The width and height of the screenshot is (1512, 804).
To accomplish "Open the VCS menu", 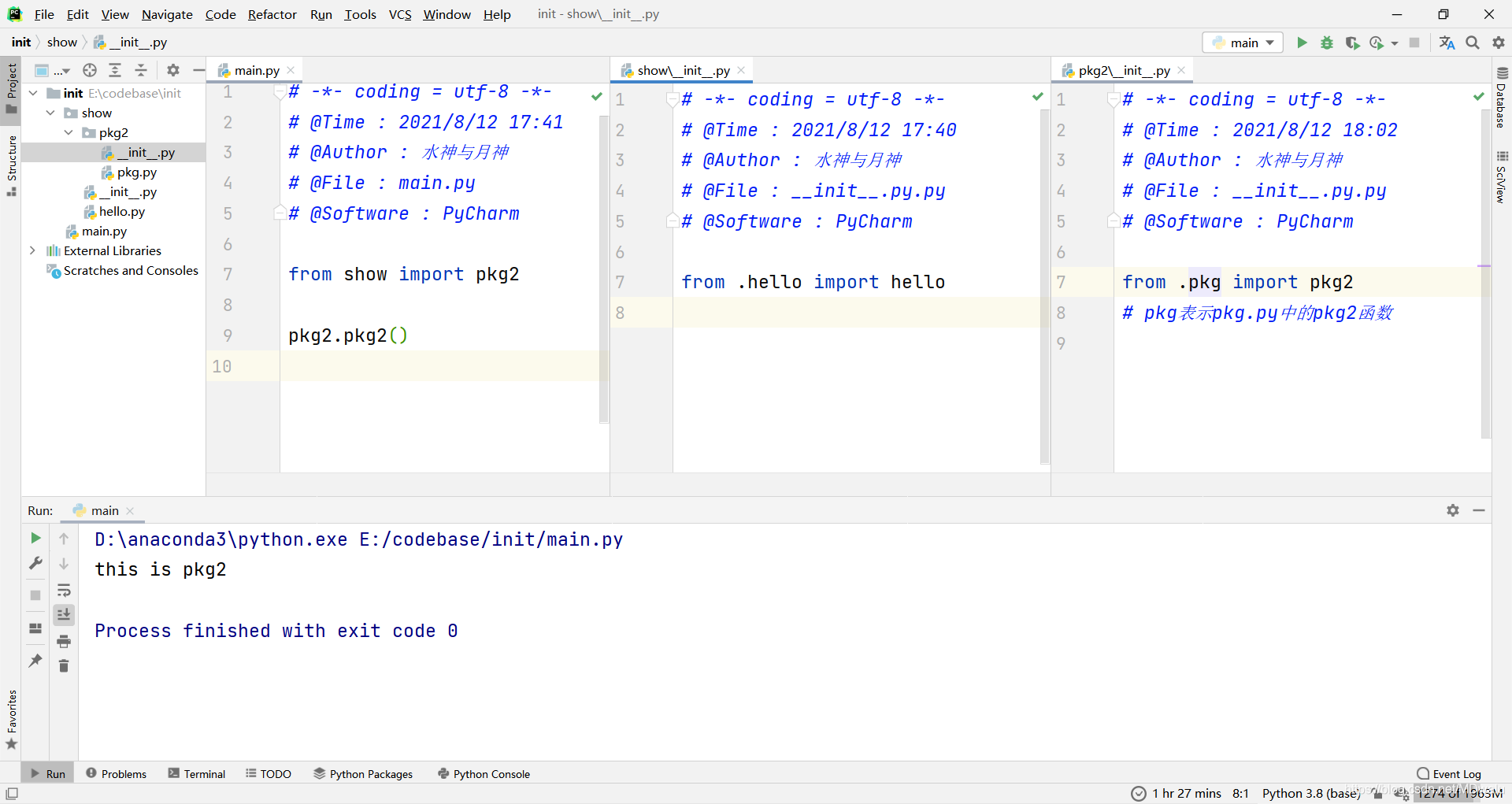I will pos(400,14).
